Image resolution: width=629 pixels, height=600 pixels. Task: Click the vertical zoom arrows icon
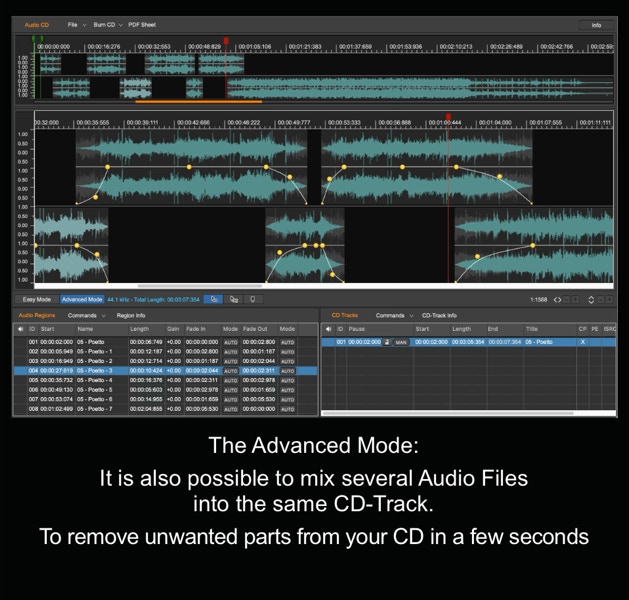pyautogui.click(x=591, y=299)
